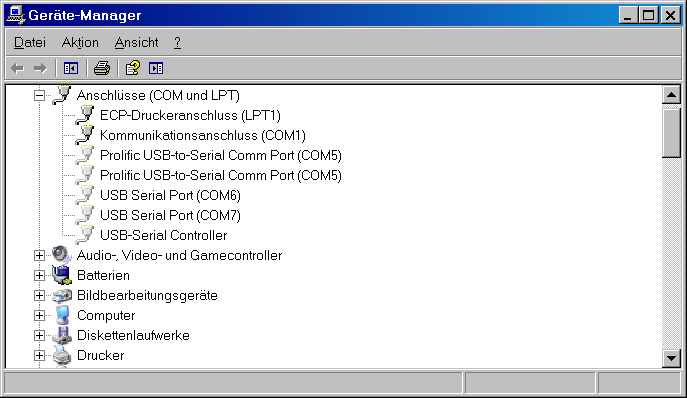This screenshot has width=687, height=398.
Task: Click the Batterien category icon
Action: (62, 275)
